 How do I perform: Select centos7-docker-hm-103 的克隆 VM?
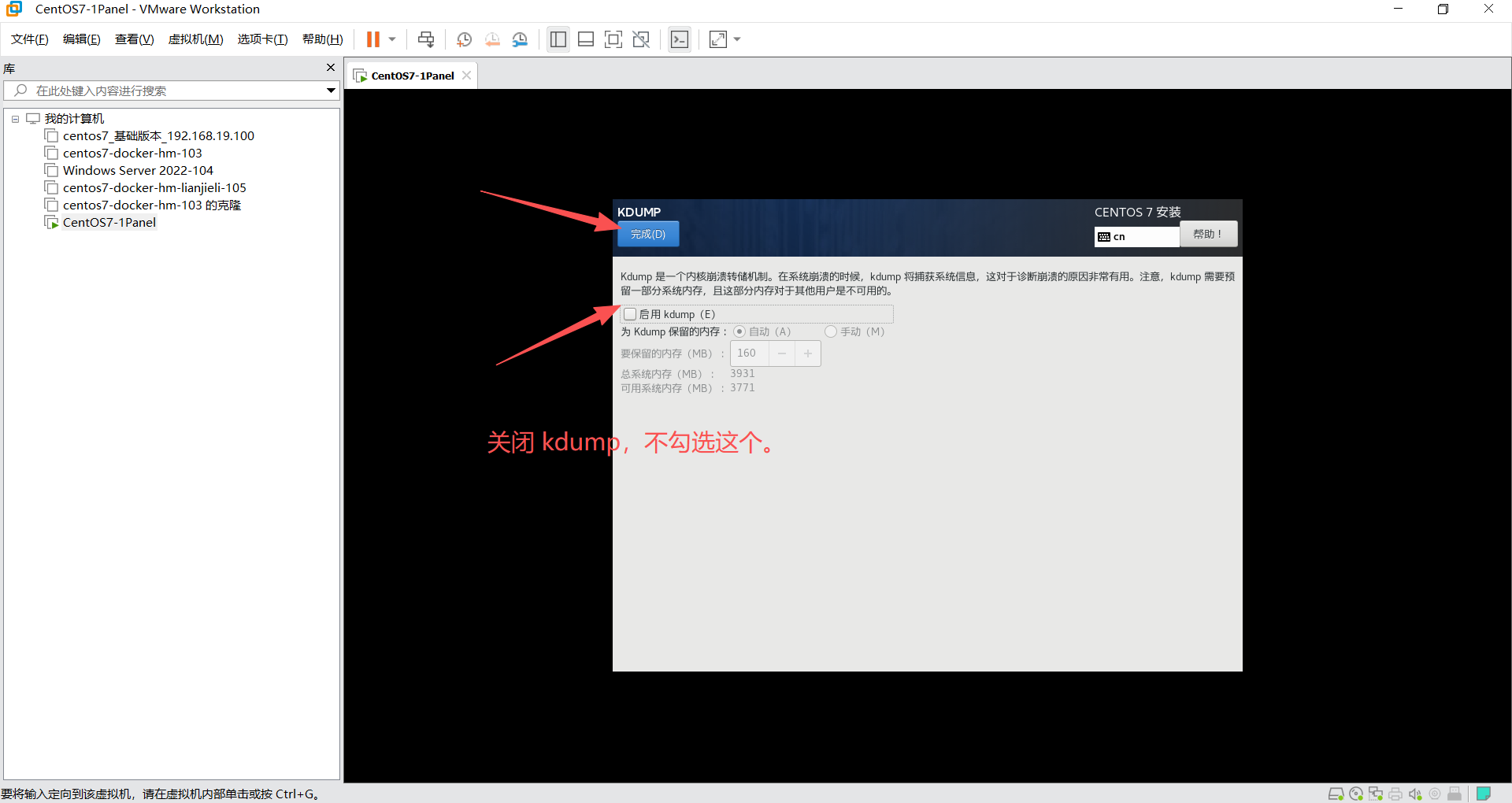click(x=151, y=205)
